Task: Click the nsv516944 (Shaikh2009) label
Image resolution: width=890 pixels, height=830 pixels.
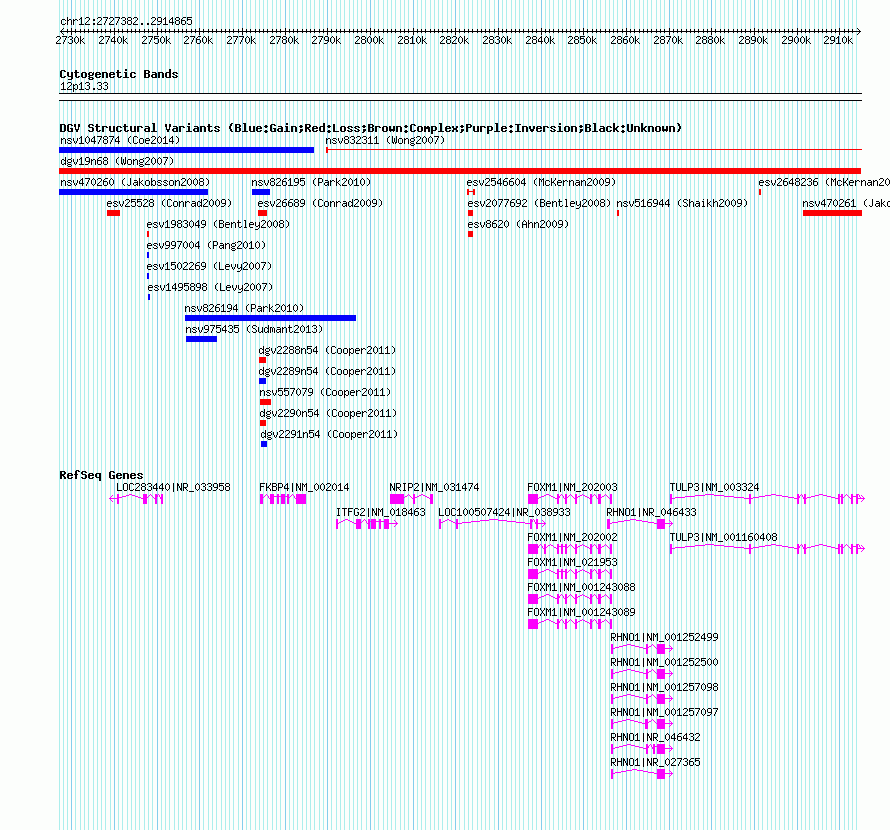Action: [682, 203]
